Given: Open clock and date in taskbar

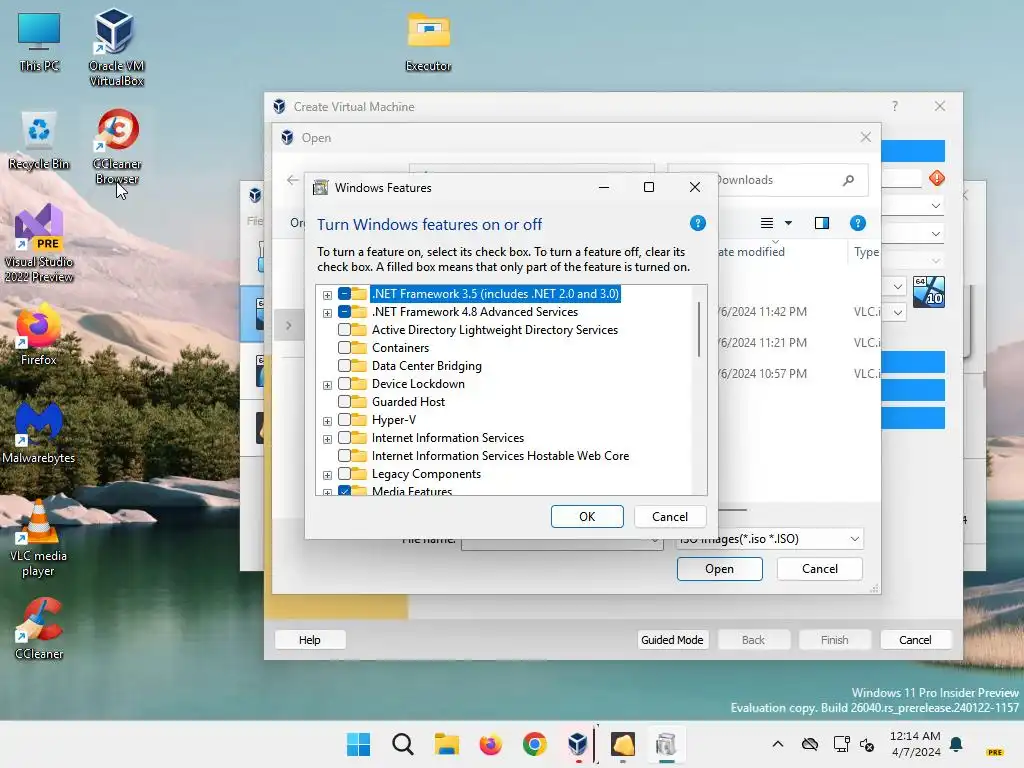Looking at the screenshot, I should 915,744.
